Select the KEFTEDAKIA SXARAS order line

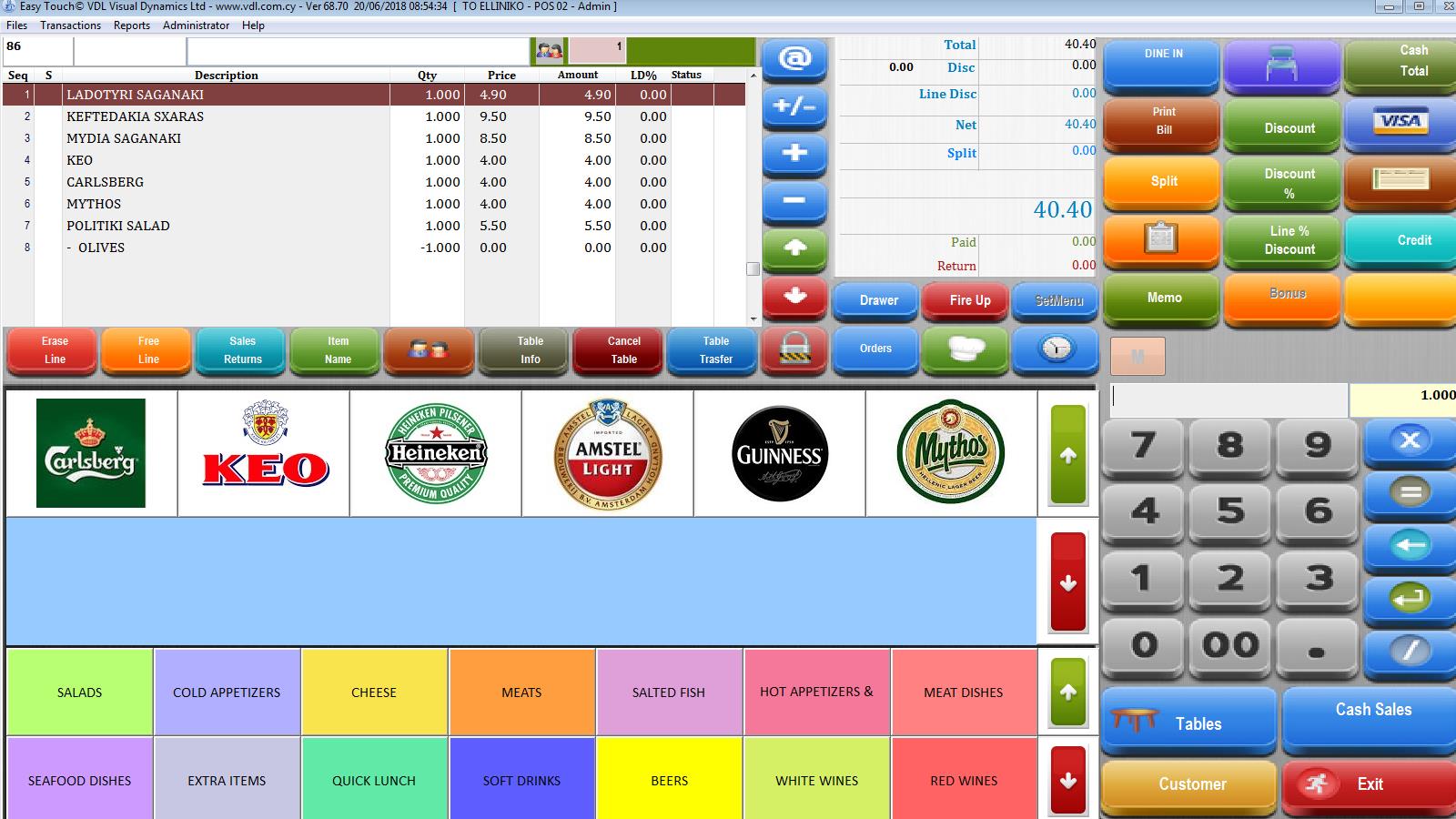point(374,116)
